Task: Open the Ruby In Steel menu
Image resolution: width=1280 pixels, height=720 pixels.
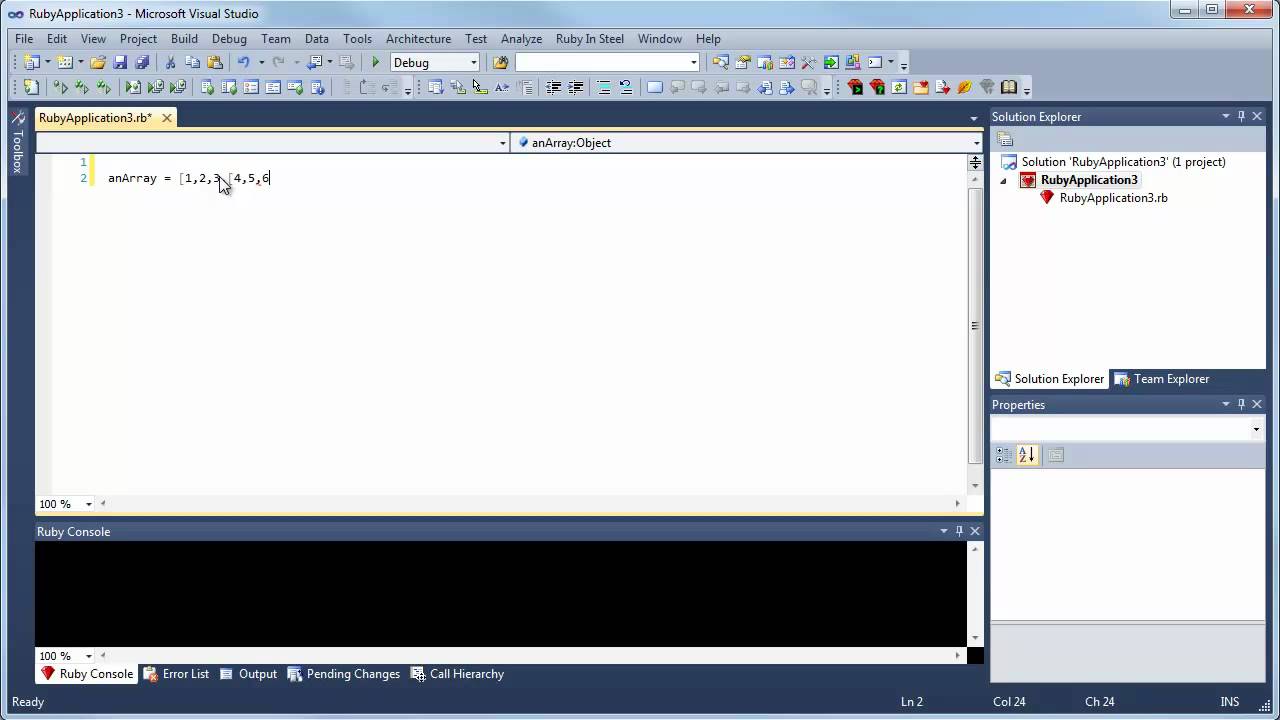Action: [590, 38]
